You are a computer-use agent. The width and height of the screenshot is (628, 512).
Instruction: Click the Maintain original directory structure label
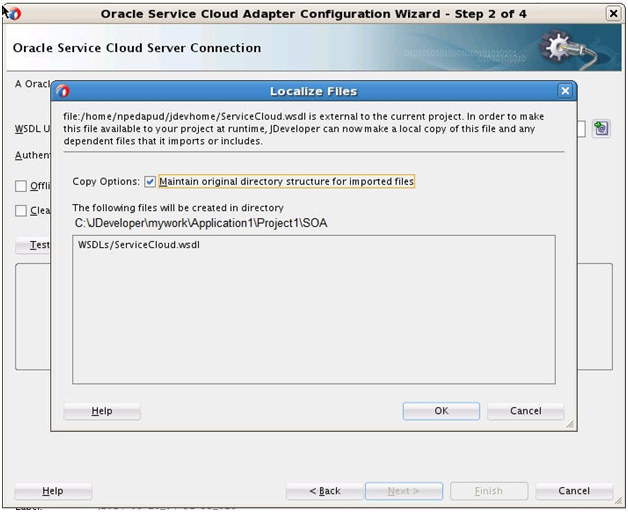pos(286,181)
